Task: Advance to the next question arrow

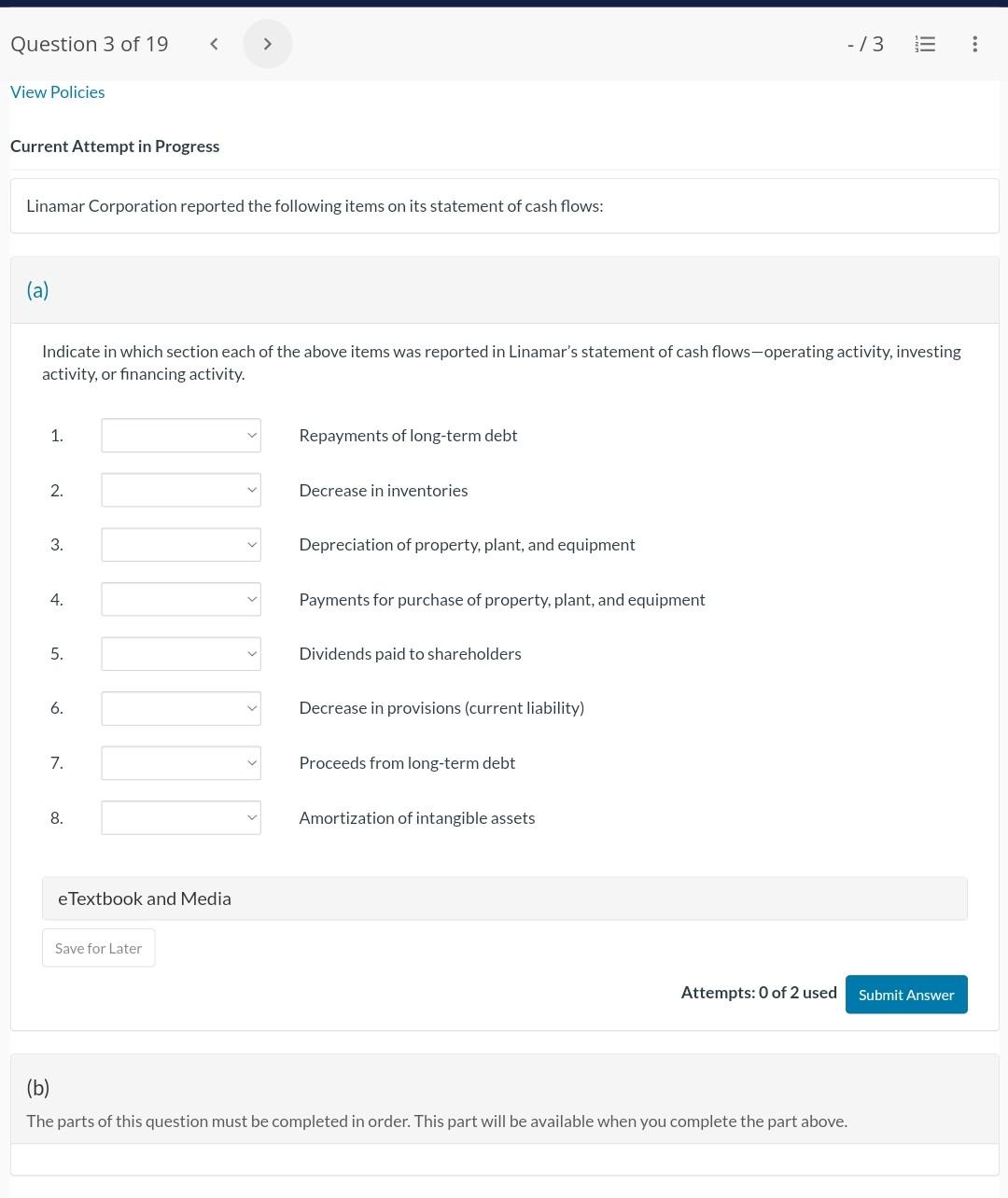Action: pos(268,43)
